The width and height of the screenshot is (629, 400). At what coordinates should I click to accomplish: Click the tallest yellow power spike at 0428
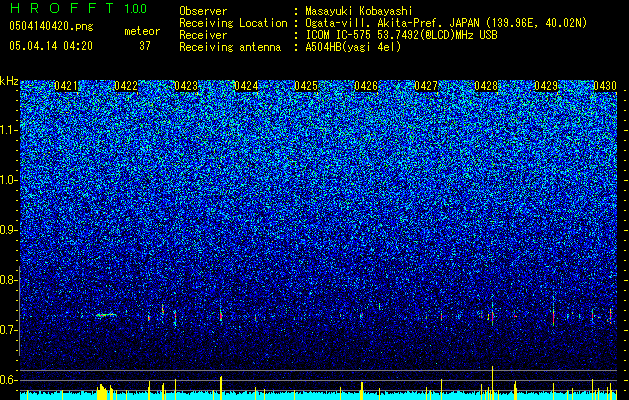click(x=492, y=383)
